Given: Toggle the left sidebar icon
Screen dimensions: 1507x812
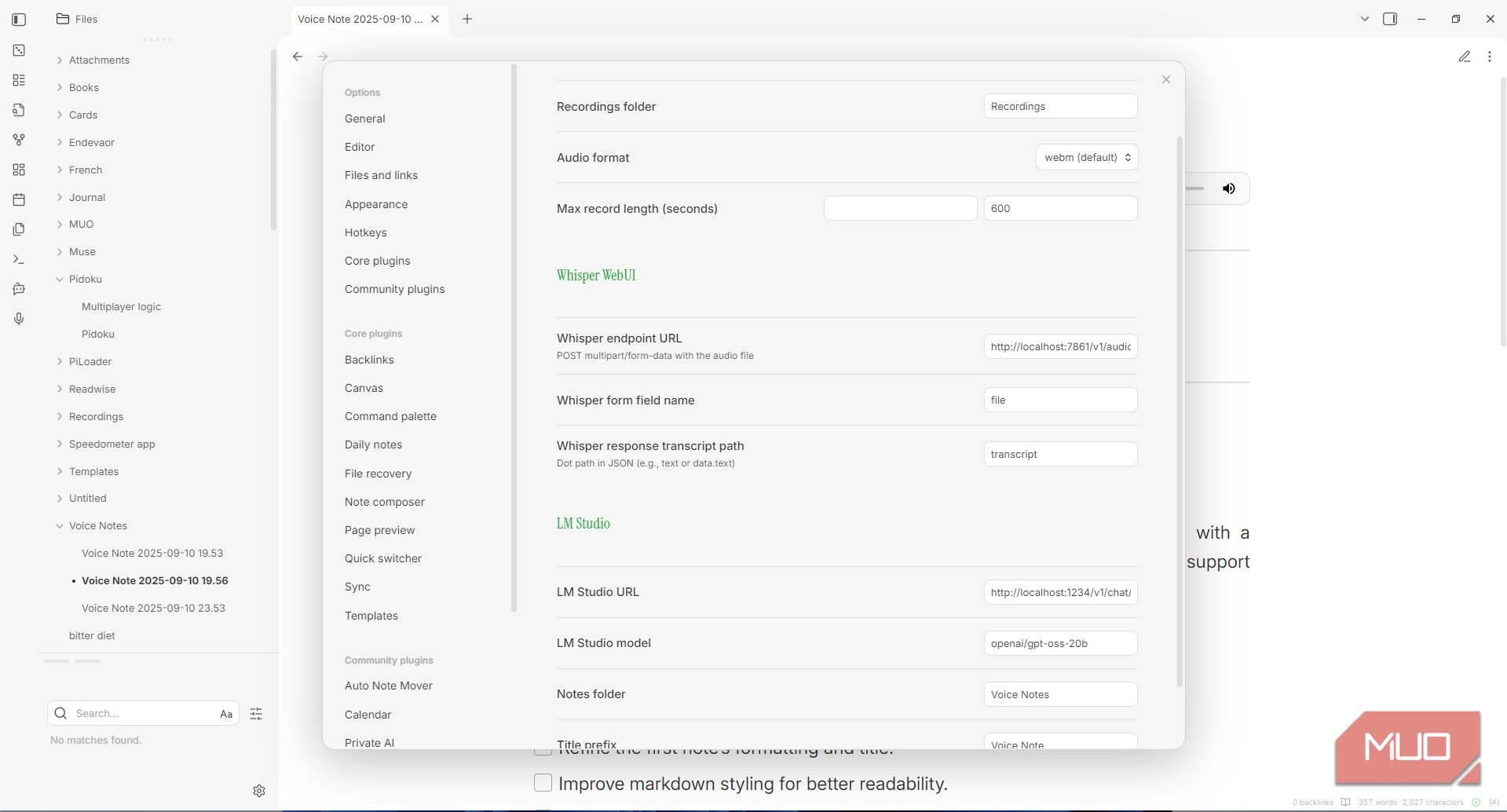Looking at the screenshot, I should point(19,19).
